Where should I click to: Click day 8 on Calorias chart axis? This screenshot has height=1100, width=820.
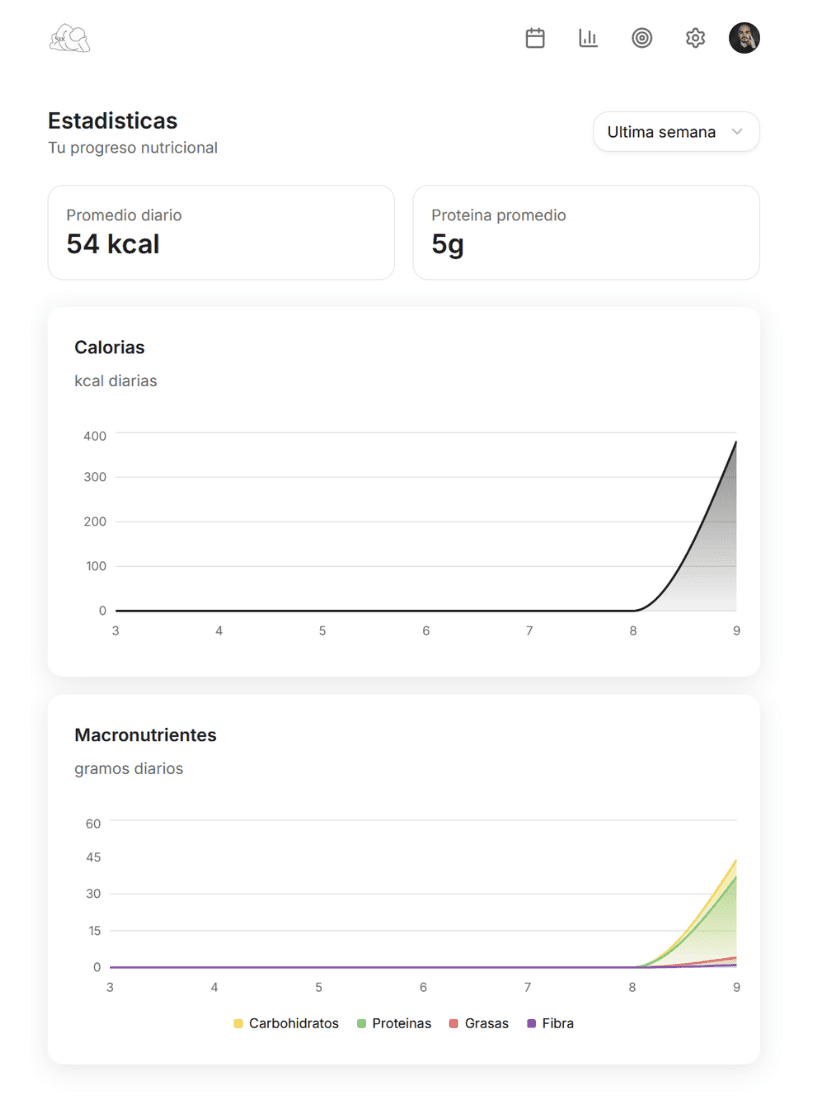click(633, 631)
